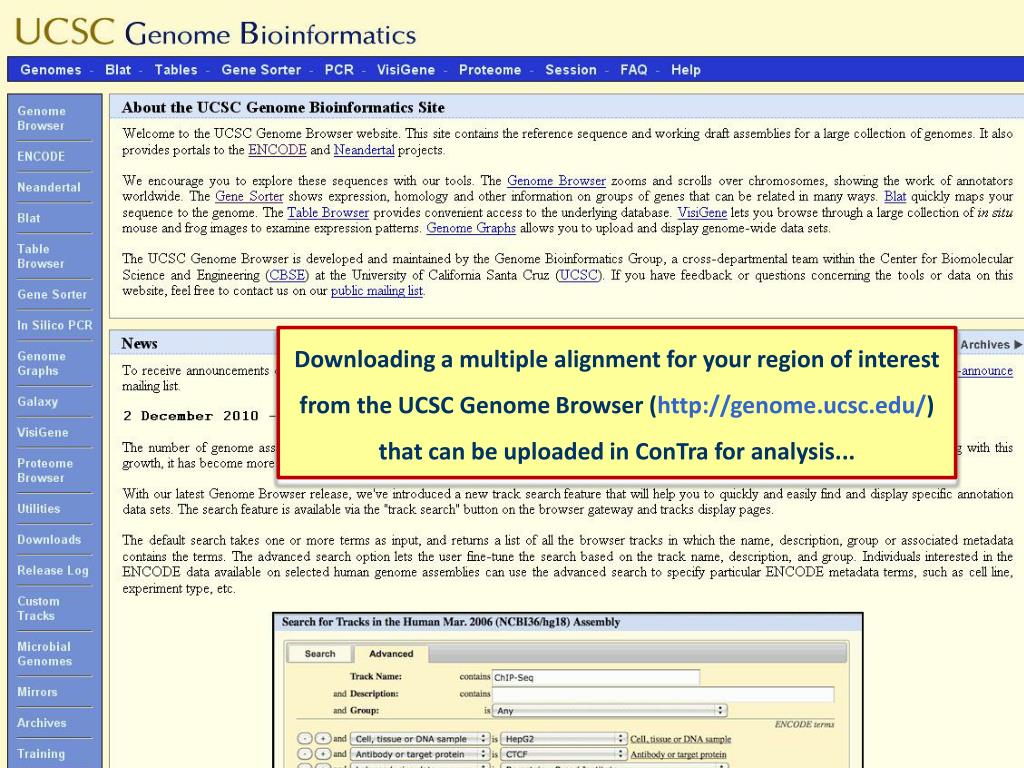Open News Archives arrow link

[x=990, y=344]
